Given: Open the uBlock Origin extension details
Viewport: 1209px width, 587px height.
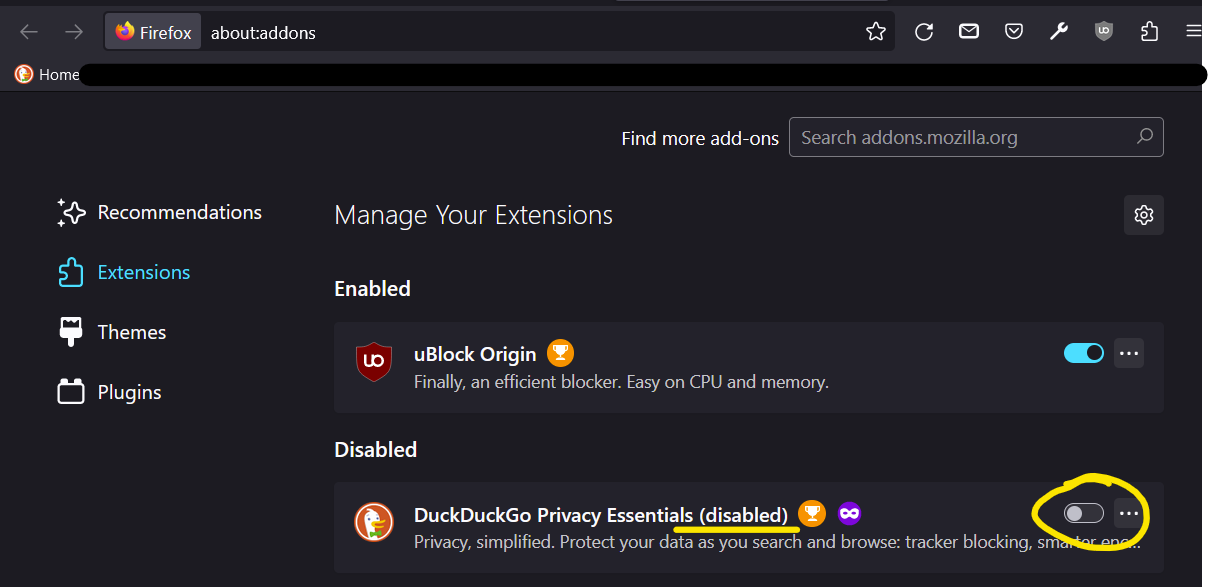Looking at the screenshot, I should click(x=475, y=354).
